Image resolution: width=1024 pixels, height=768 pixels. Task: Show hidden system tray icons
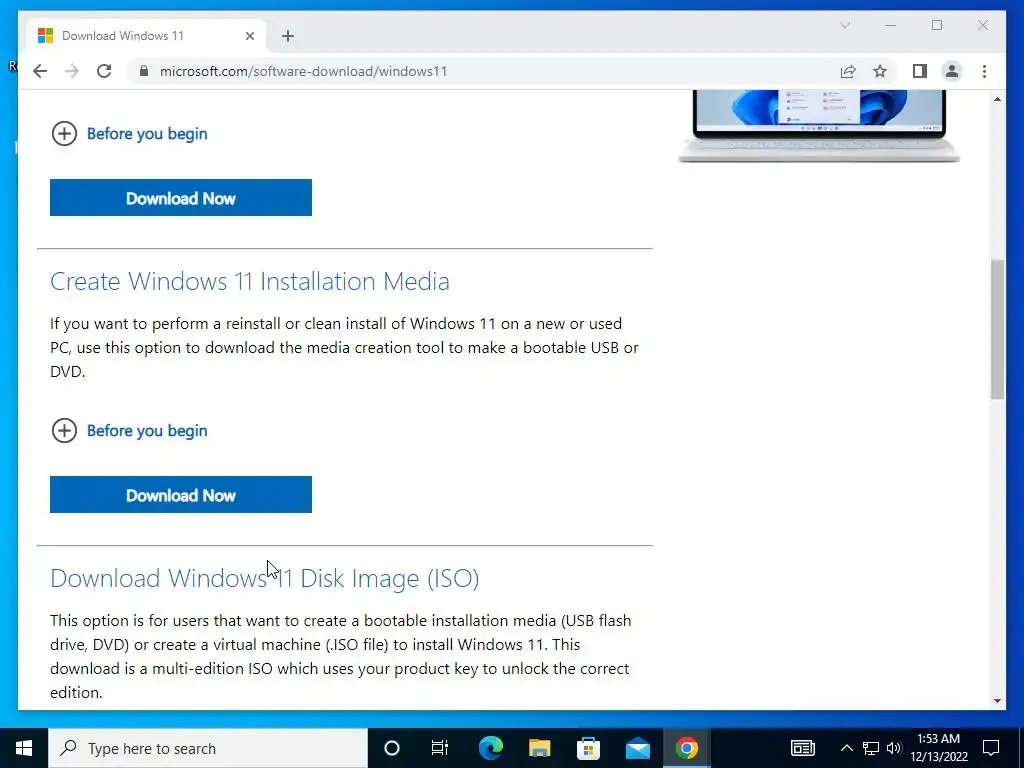click(x=846, y=748)
